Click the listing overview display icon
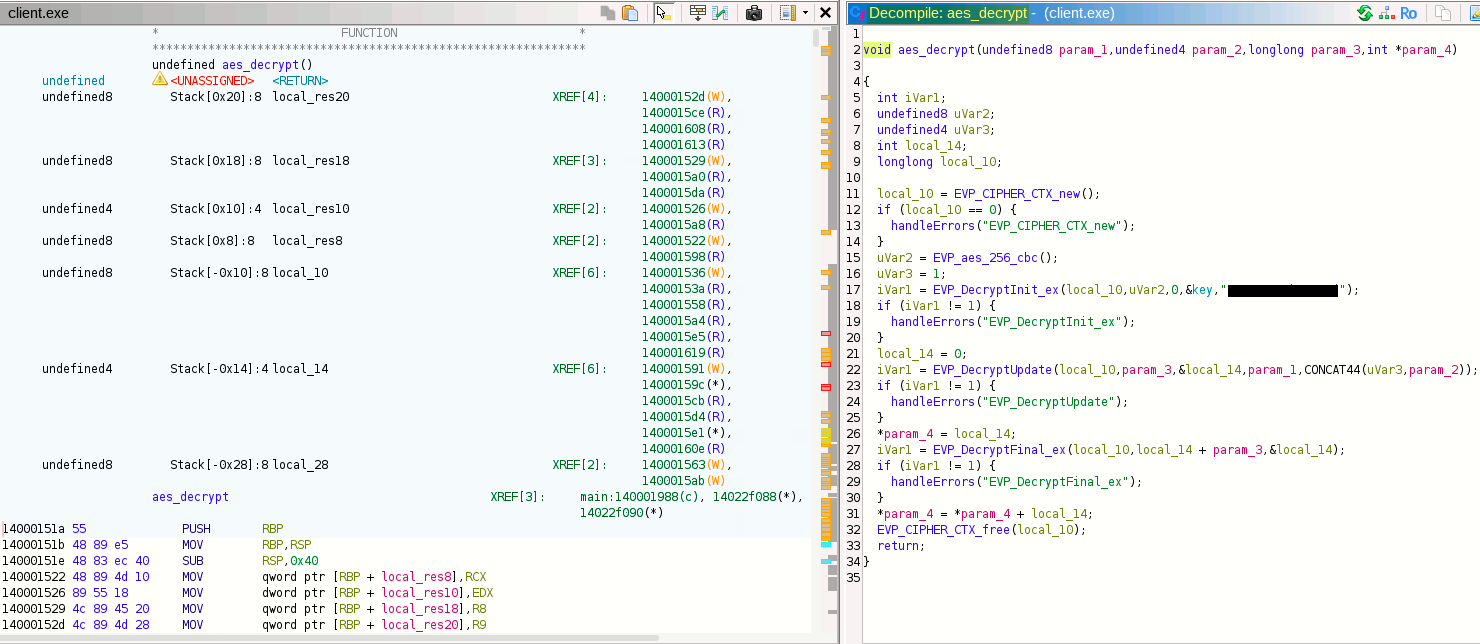This screenshot has height=644, width=1480. pos(787,13)
